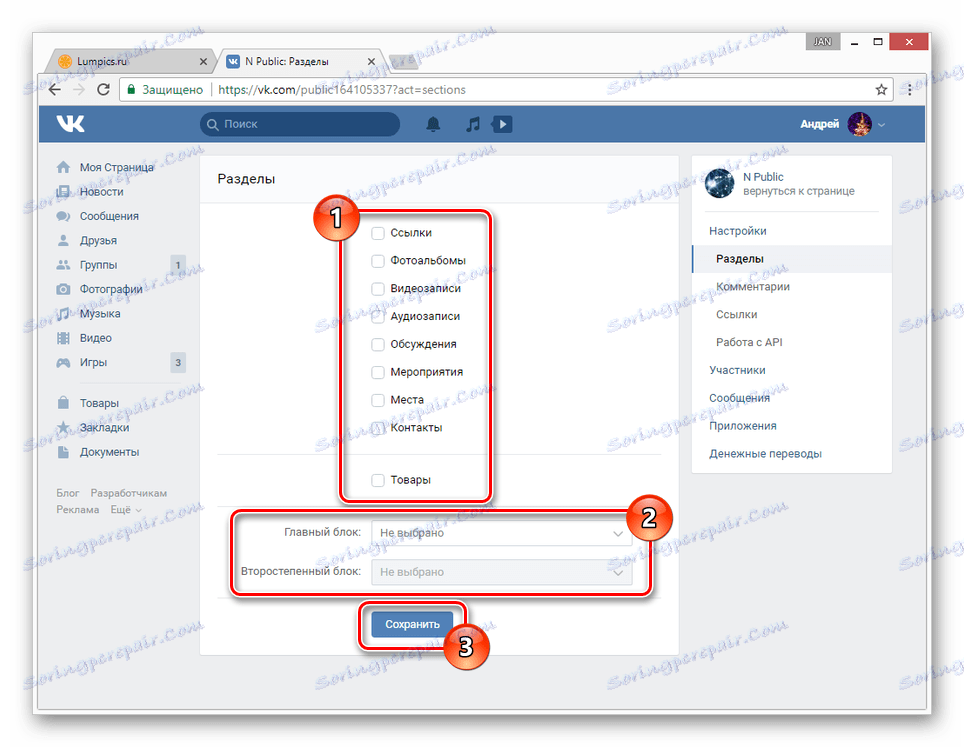Click the camera icon beside Фотографии

pos(63,289)
